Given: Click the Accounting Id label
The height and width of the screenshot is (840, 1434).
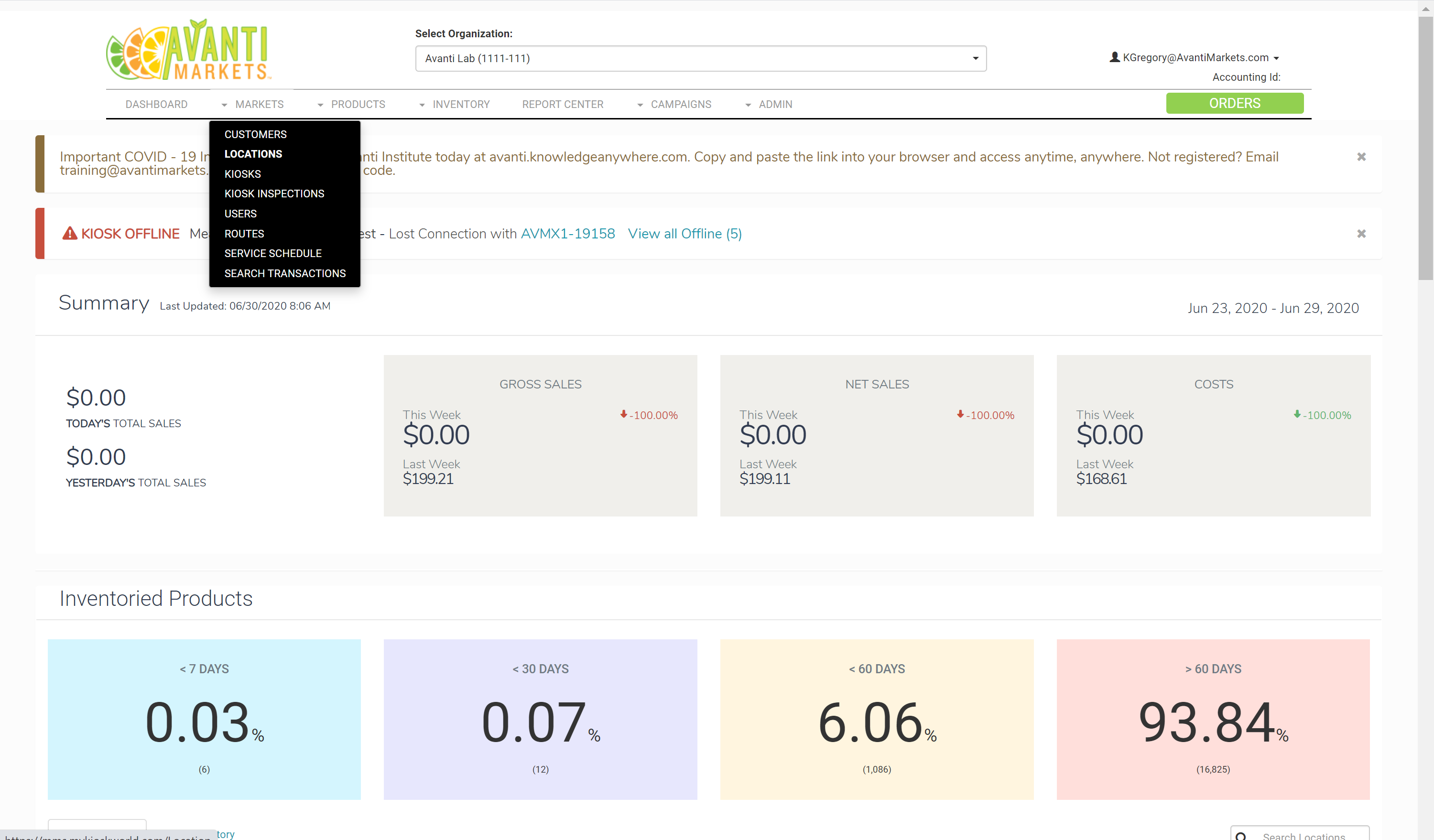Looking at the screenshot, I should pos(1246,77).
